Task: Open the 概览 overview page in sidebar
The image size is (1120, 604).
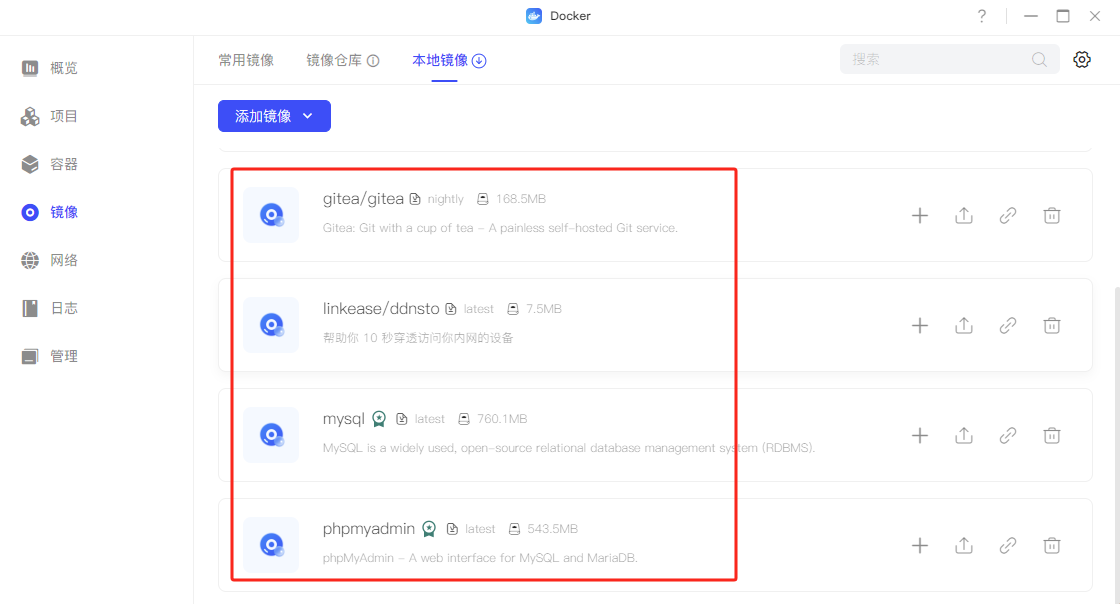Action: coord(49,68)
